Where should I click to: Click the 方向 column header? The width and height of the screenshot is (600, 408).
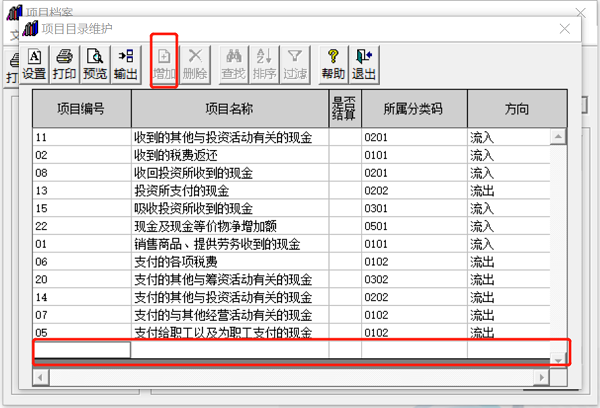click(517, 109)
